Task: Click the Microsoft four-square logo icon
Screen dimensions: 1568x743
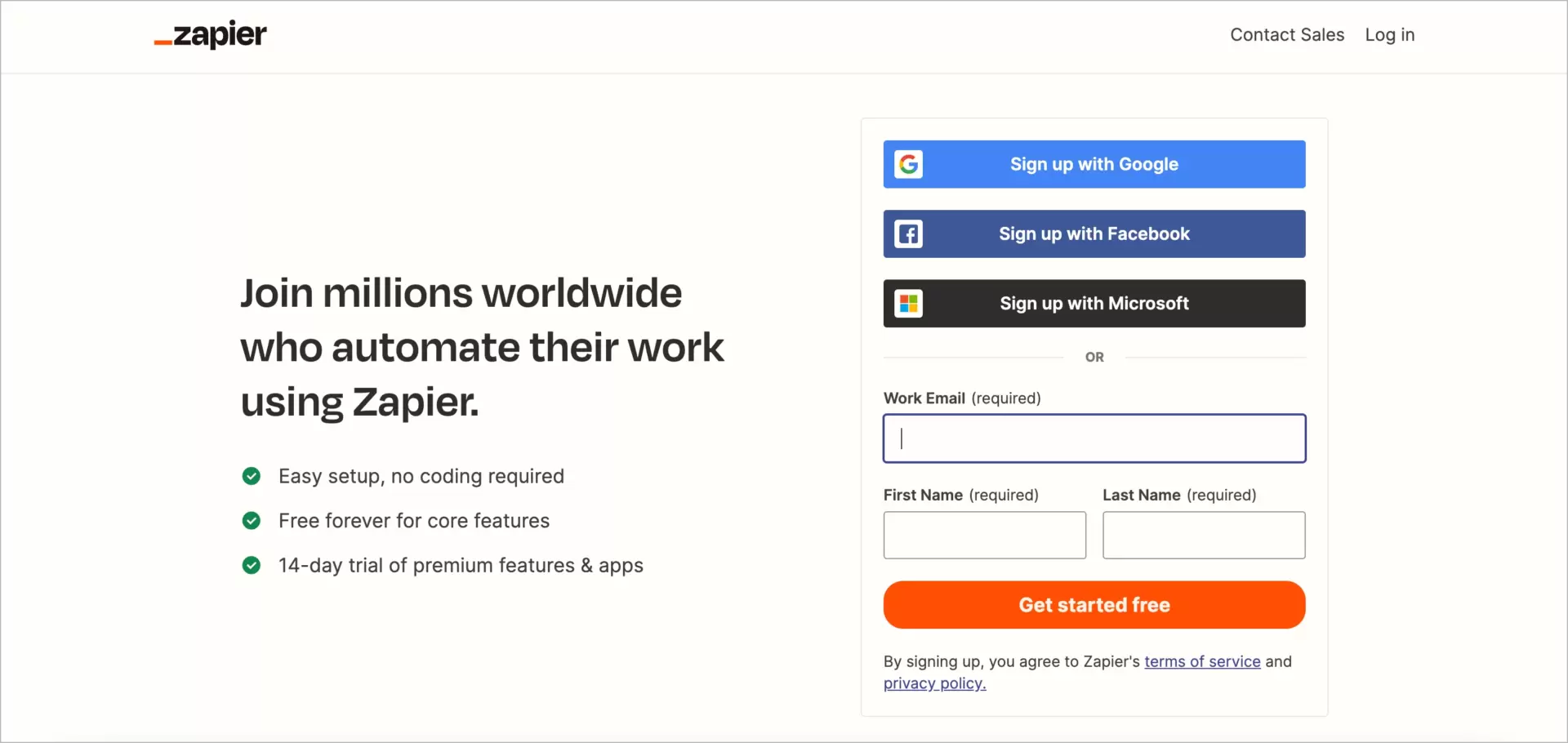Action: coord(909,303)
